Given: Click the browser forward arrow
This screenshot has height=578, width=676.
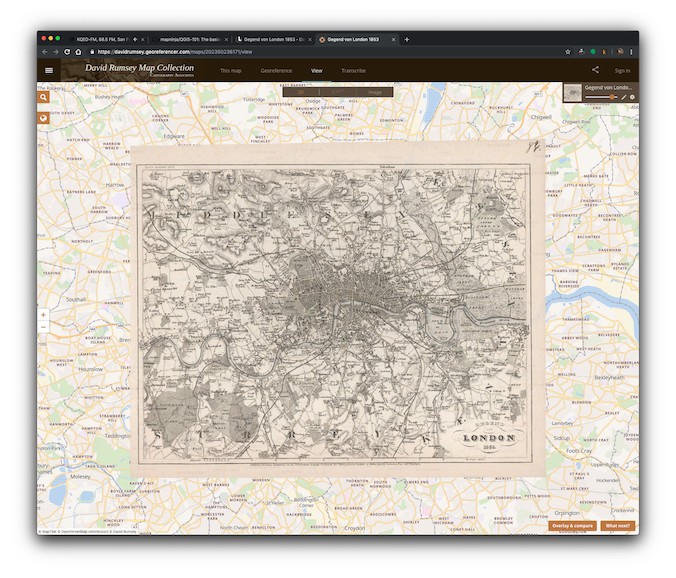Looking at the screenshot, I should tap(56, 52).
